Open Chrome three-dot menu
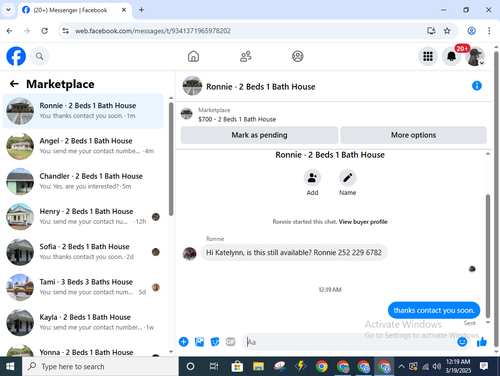500x376 pixels. tap(489, 31)
